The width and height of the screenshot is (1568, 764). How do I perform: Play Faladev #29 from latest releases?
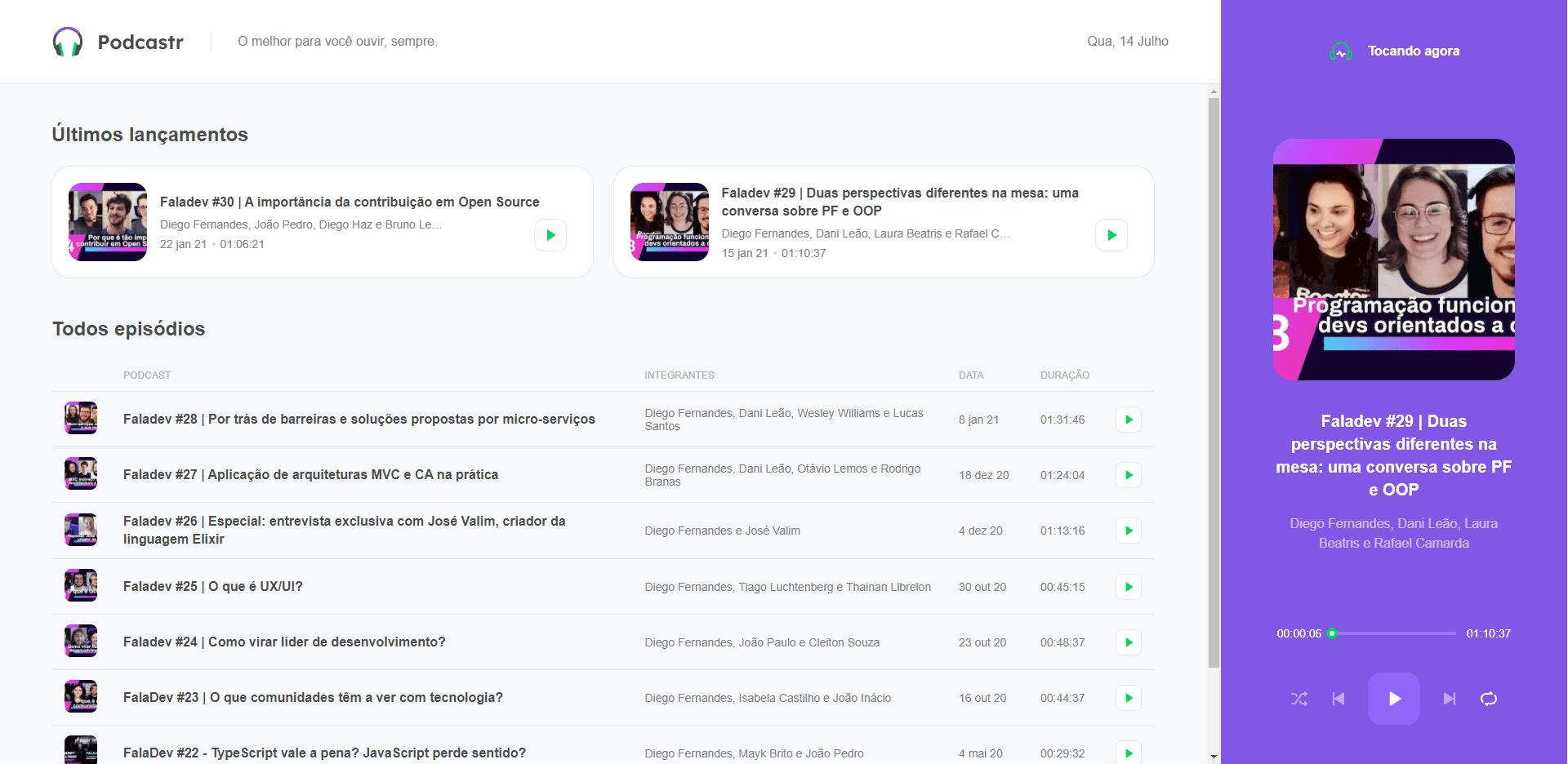(1111, 235)
